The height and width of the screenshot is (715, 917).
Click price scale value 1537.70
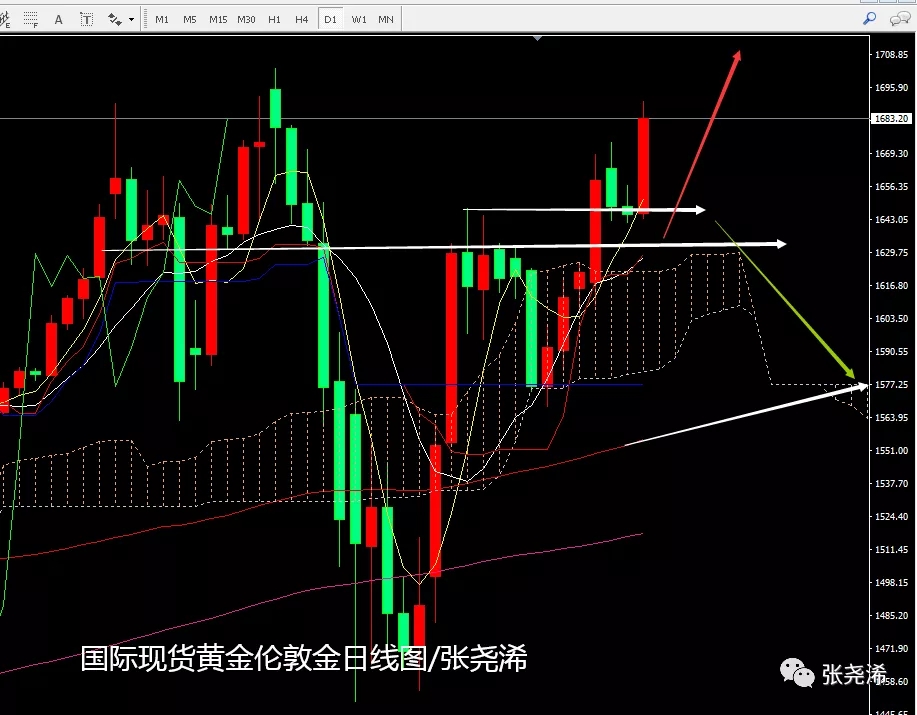(x=891, y=483)
